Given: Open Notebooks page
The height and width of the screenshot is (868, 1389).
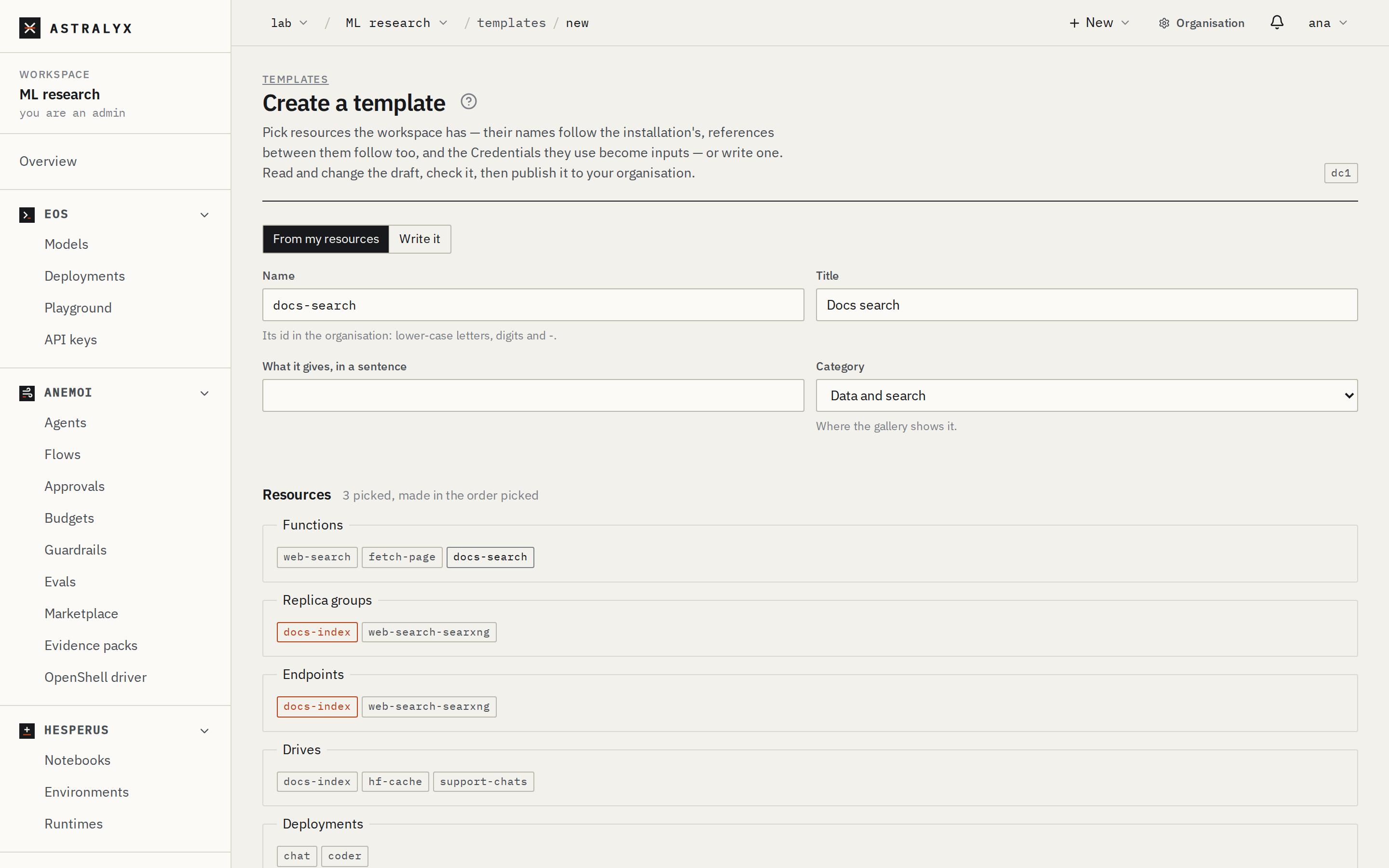Looking at the screenshot, I should [x=78, y=760].
